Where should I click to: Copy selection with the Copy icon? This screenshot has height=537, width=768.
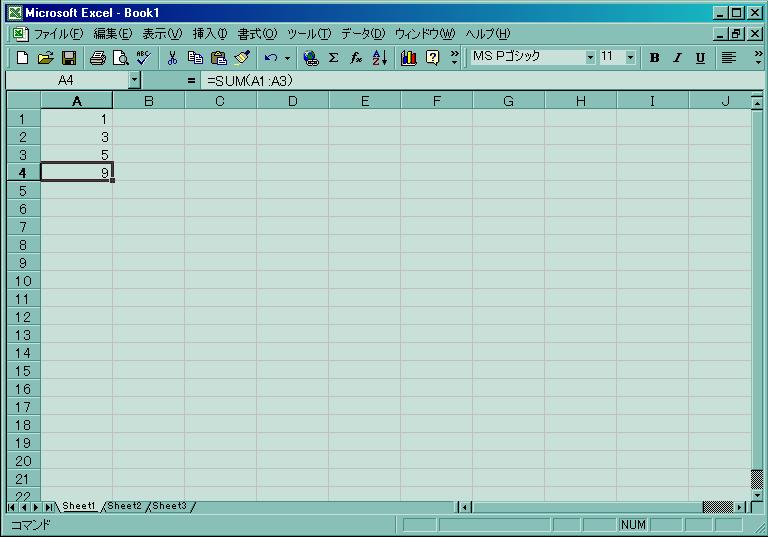pyautogui.click(x=195, y=58)
